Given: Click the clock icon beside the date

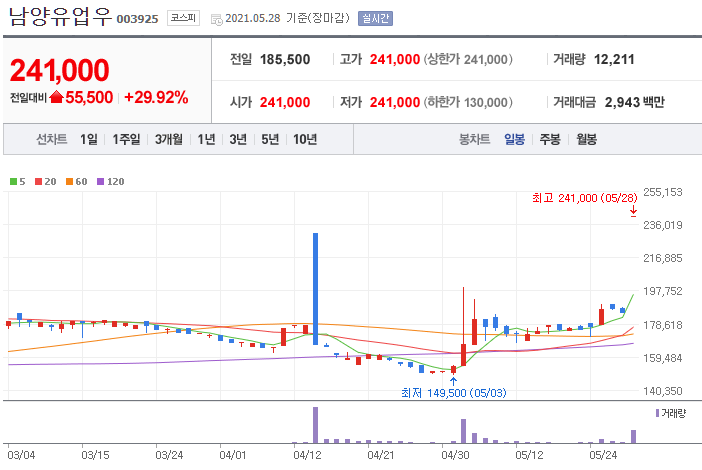Looking at the screenshot, I should (x=217, y=19).
